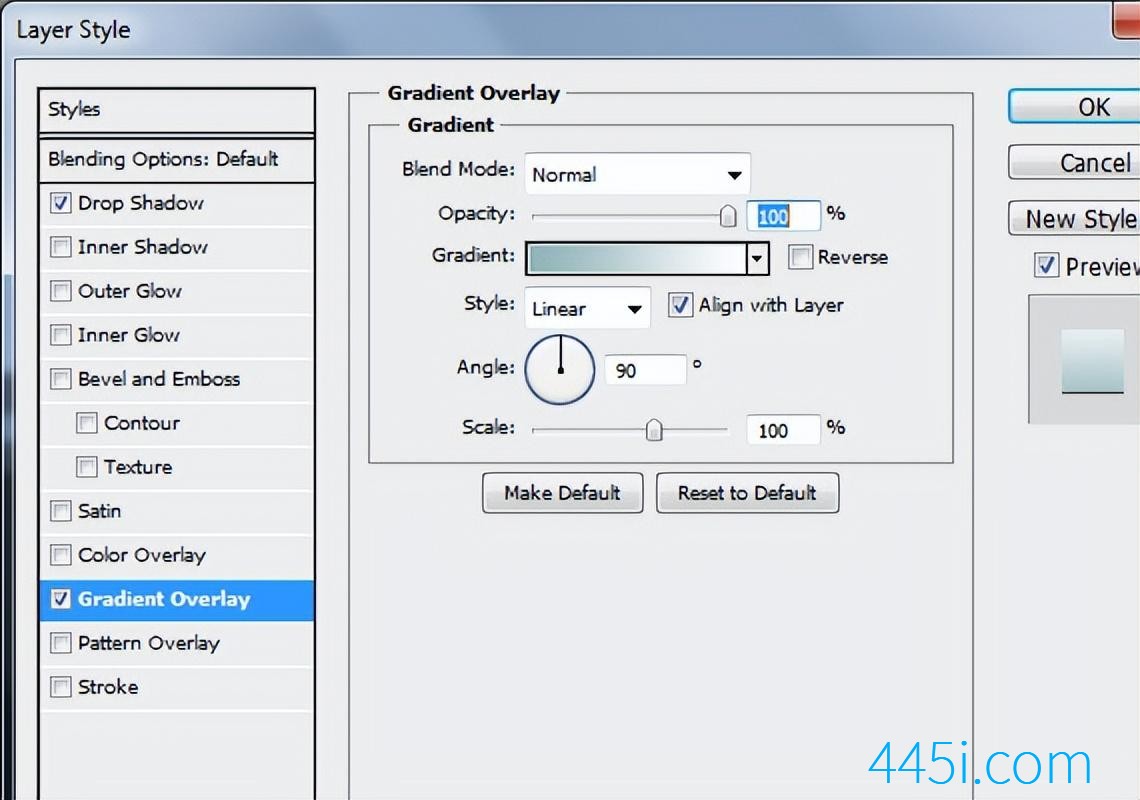The width and height of the screenshot is (1140, 800).
Task: Open the gradient editor via swatch
Action: tap(637, 258)
